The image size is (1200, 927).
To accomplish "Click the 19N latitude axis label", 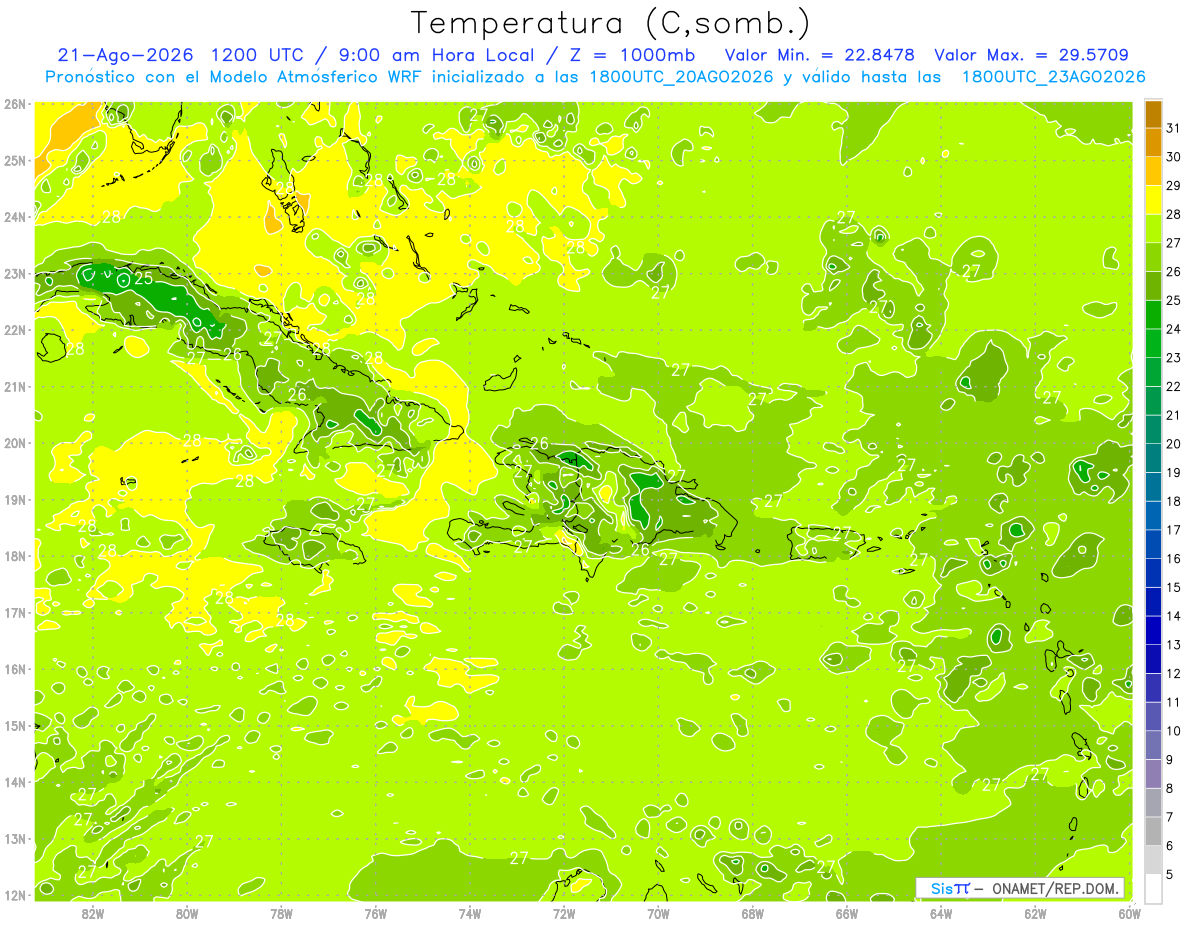I will coord(16,500).
